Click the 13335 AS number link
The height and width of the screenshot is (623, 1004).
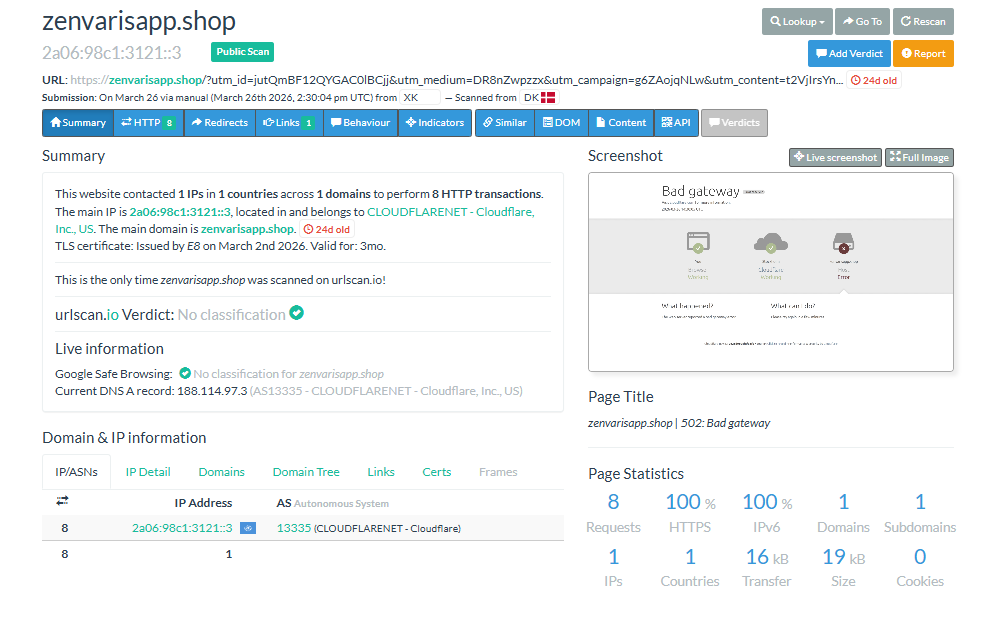294,528
